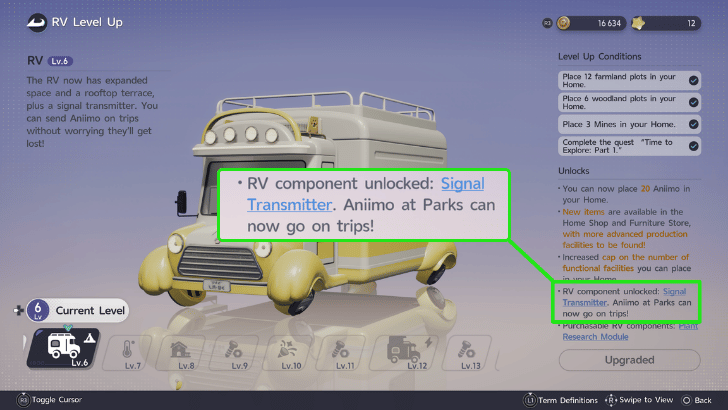
Task: Click the D-pad icon beside Current Level
Action: pos(19,310)
